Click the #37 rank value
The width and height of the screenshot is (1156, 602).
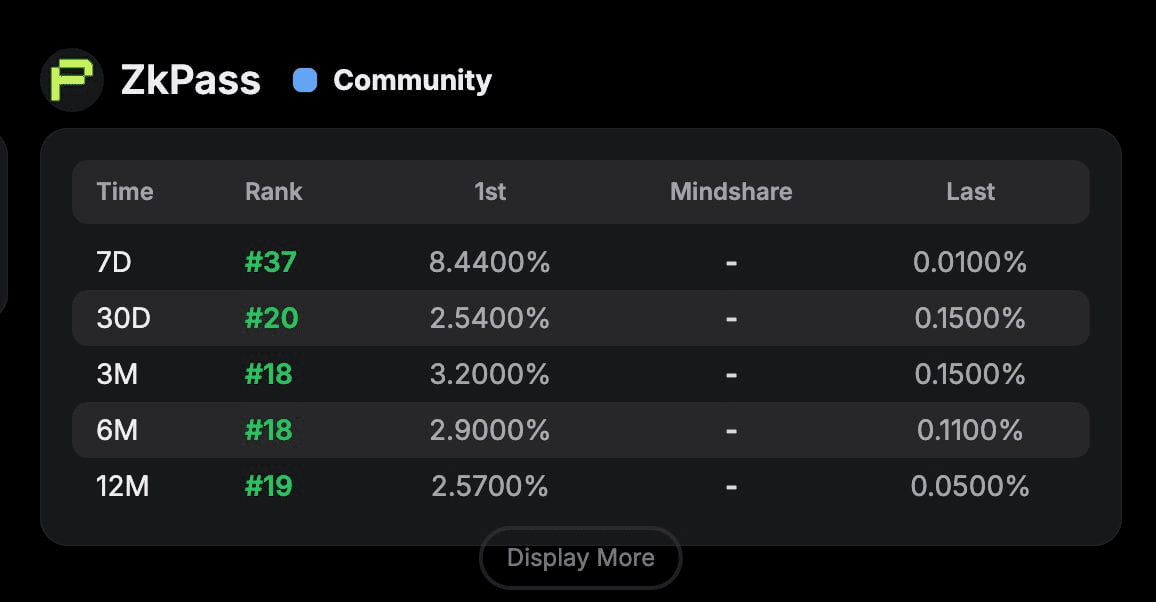pos(271,262)
